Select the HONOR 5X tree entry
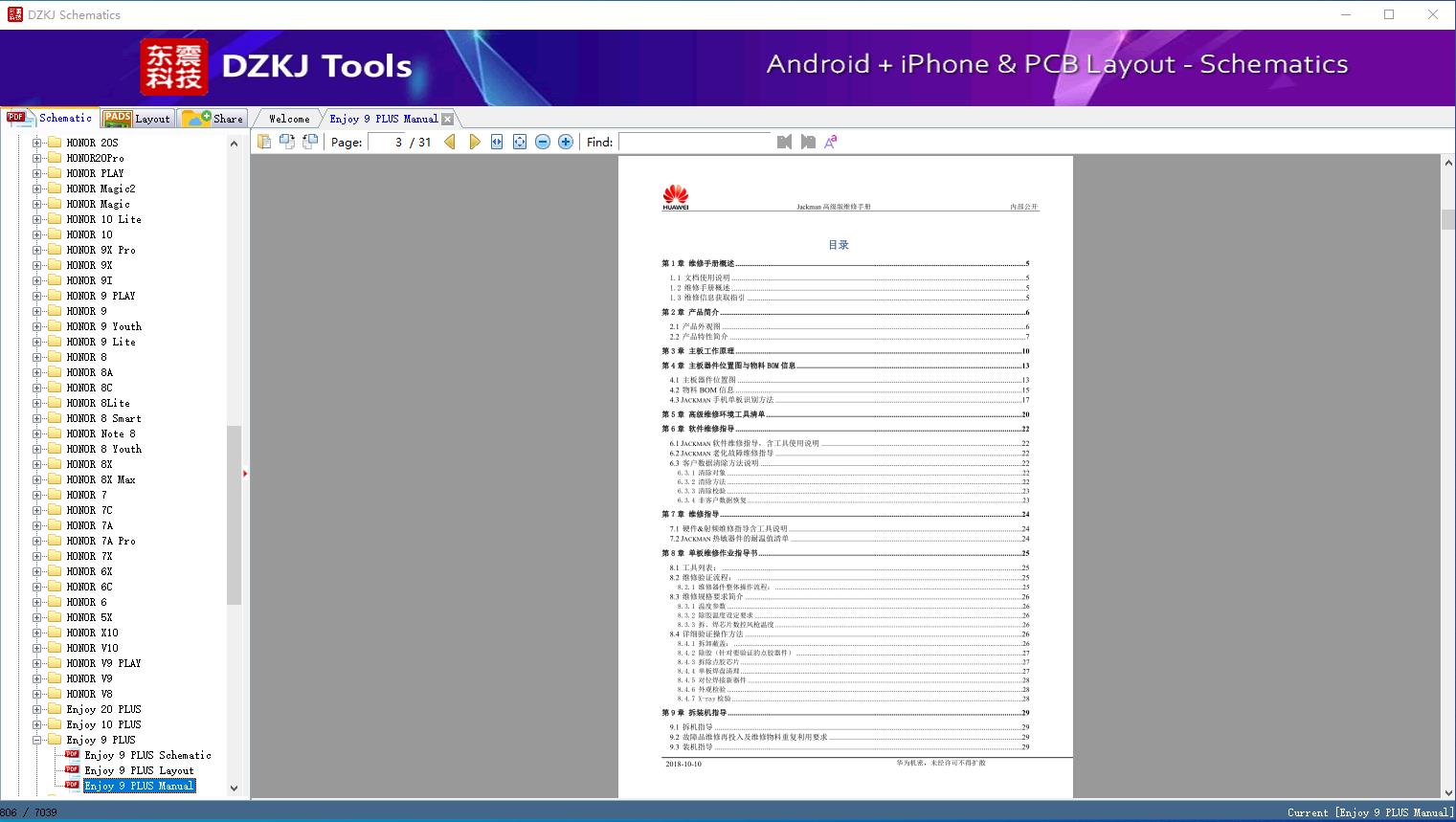Image resolution: width=1456 pixels, height=822 pixels. coord(89,617)
